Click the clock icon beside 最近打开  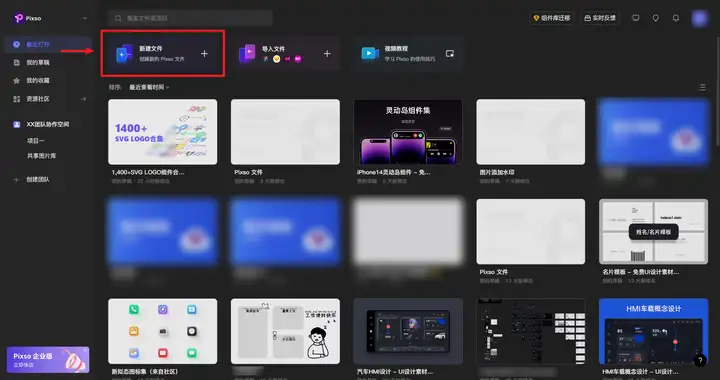click(x=17, y=45)
